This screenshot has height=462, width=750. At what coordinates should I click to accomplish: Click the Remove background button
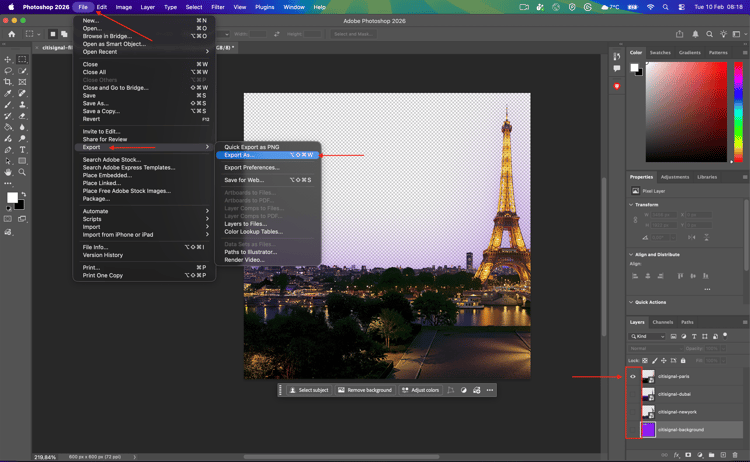click(x=365, y=390)
